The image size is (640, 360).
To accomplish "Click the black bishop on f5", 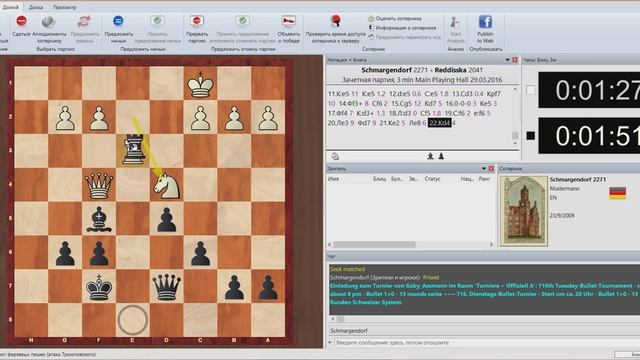I will click(99, 219).
